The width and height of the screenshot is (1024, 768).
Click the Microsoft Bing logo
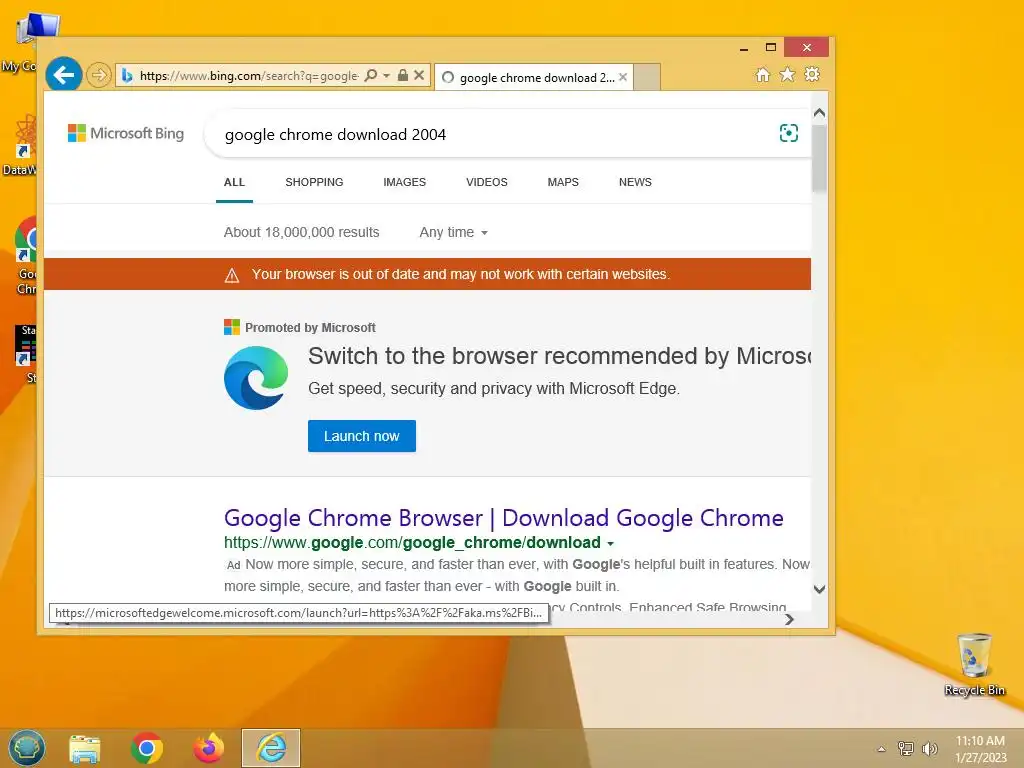(126, 133)
